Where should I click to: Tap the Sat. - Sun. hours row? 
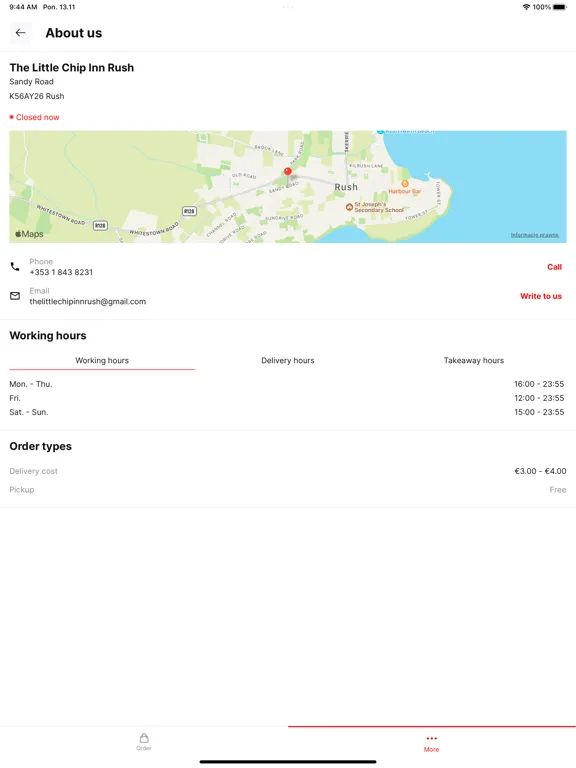(x=288, y=412)
